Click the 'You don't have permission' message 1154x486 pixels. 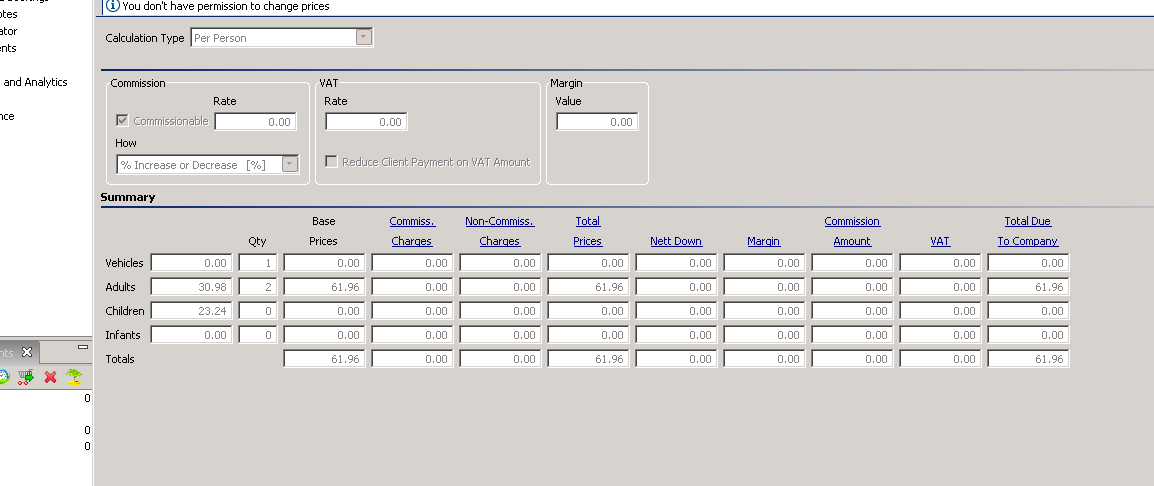tap(226, 6)
